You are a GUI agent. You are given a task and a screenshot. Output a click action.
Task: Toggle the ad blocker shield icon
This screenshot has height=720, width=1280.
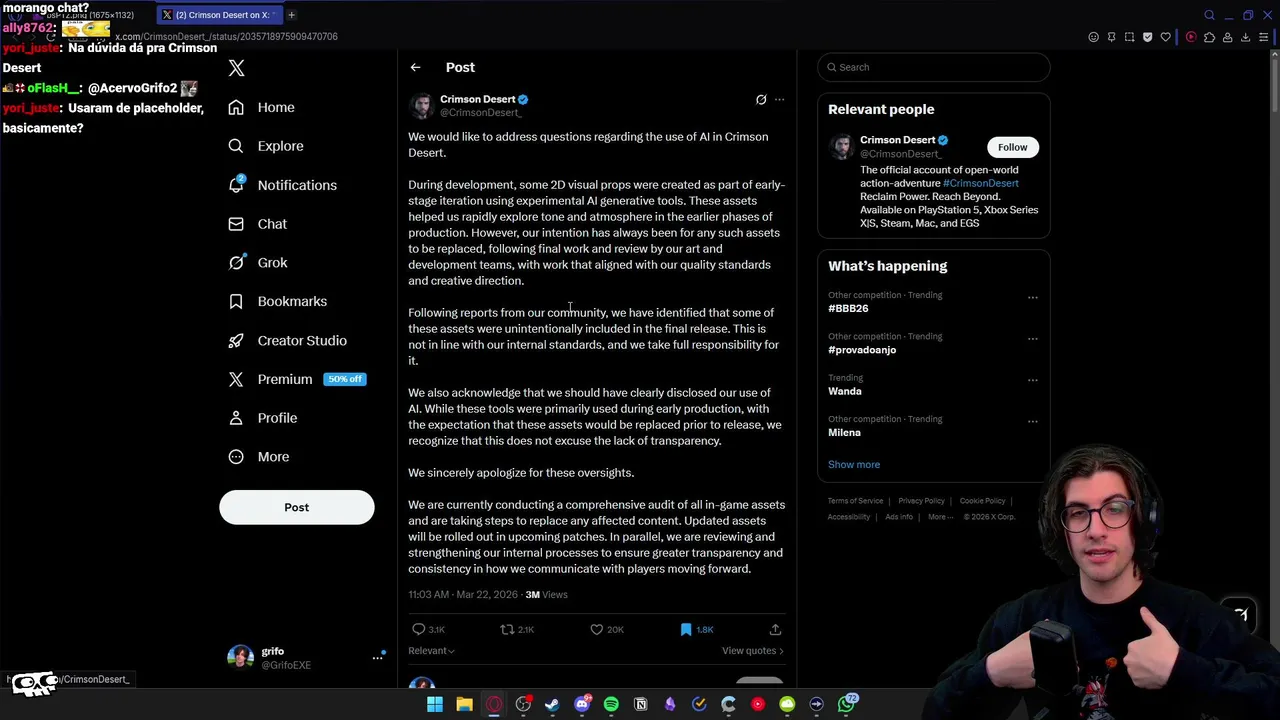[x=1147, y=37]
